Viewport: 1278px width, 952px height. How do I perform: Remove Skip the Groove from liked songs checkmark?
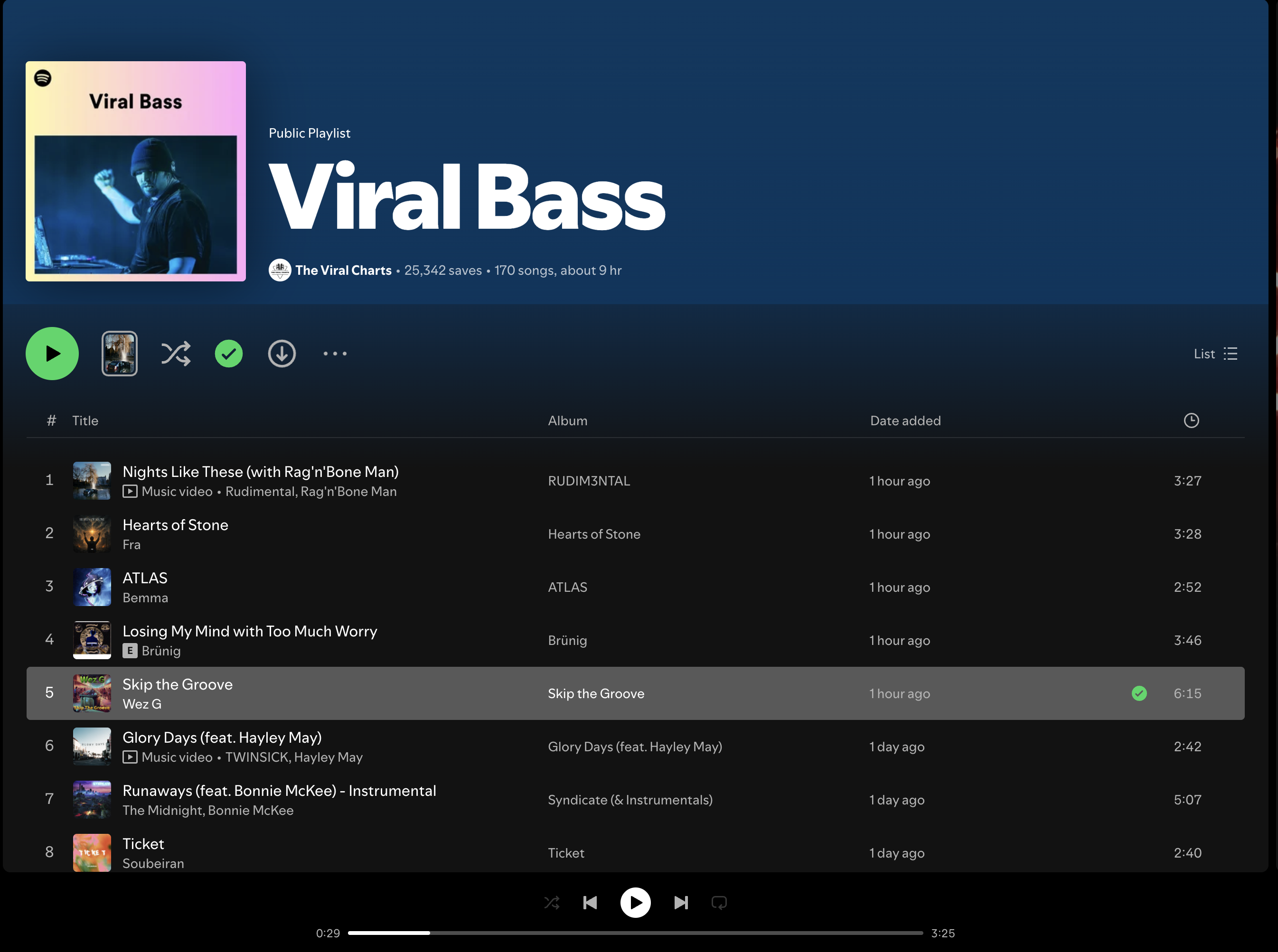1139,693
